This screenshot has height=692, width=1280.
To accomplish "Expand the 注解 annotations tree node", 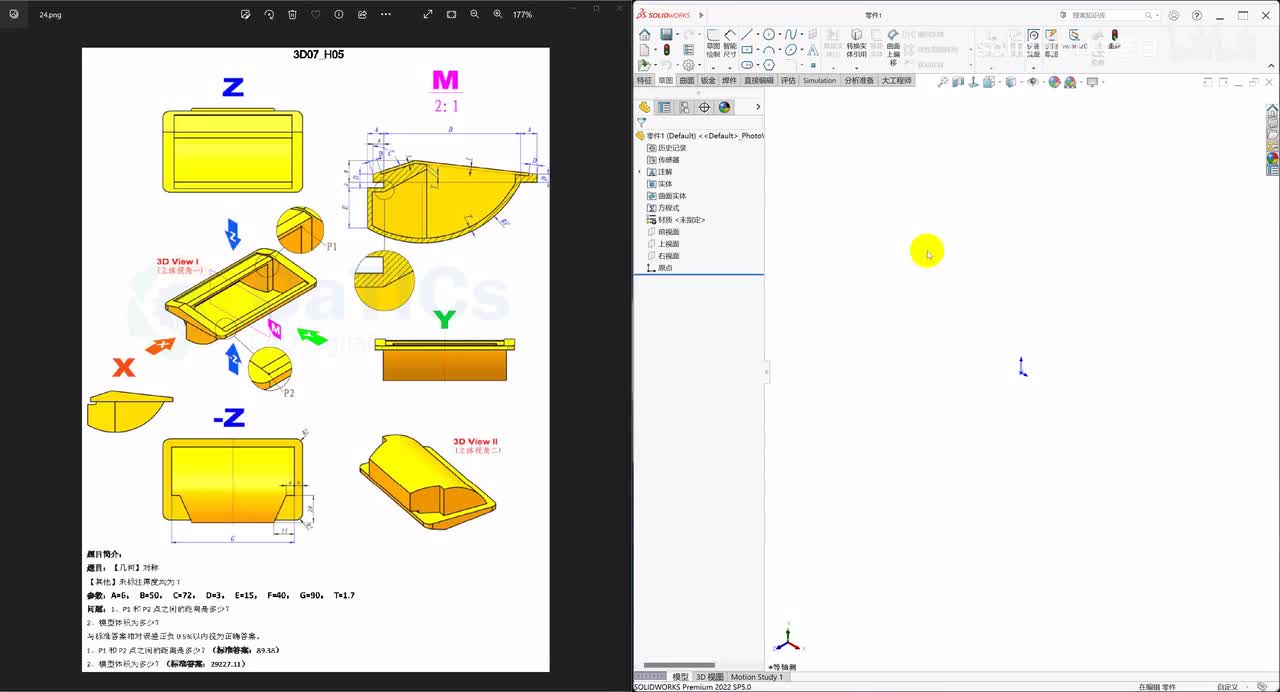I will [x=640, y=172].
